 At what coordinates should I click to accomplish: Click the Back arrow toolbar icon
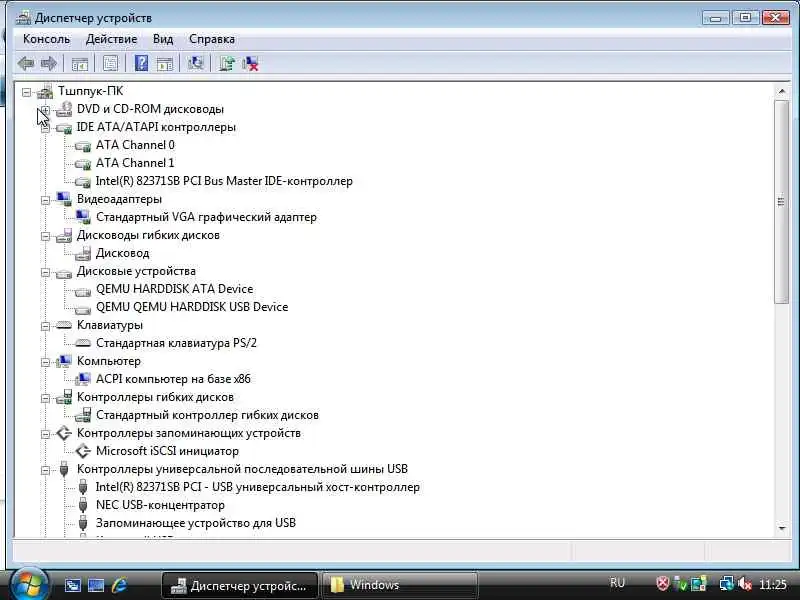coord(26,64)
